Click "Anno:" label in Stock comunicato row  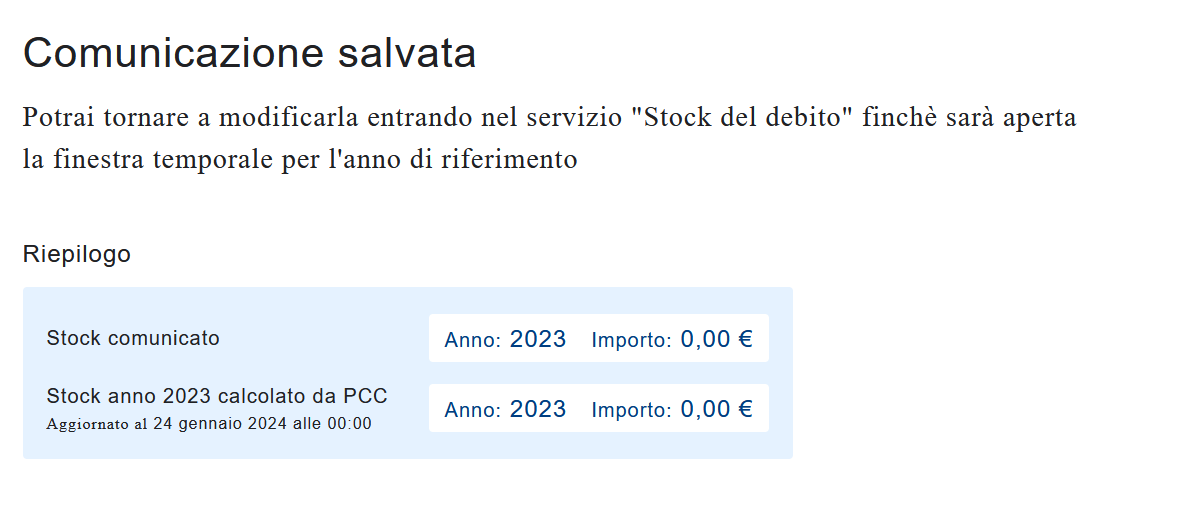473,340
